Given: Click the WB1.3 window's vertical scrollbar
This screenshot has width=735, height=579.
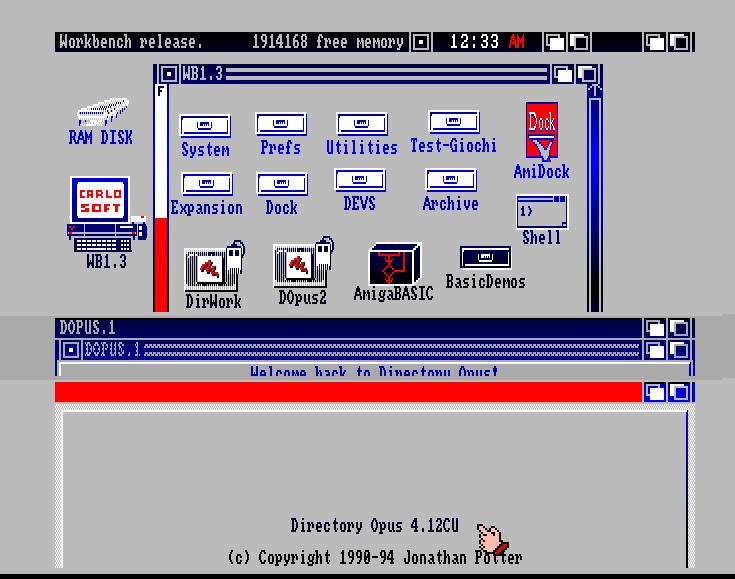Looking at the screenshot, I should coord(594,200).
